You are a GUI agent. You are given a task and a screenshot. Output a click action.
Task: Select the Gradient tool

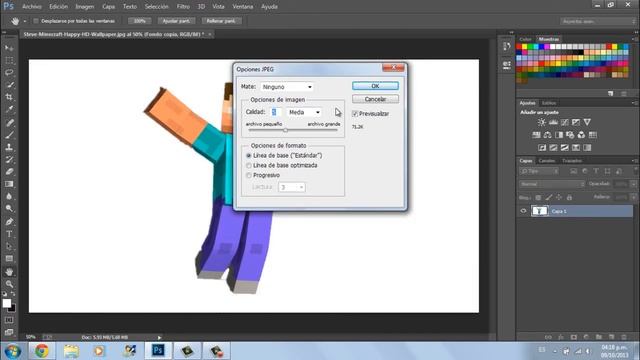[9, 184]
